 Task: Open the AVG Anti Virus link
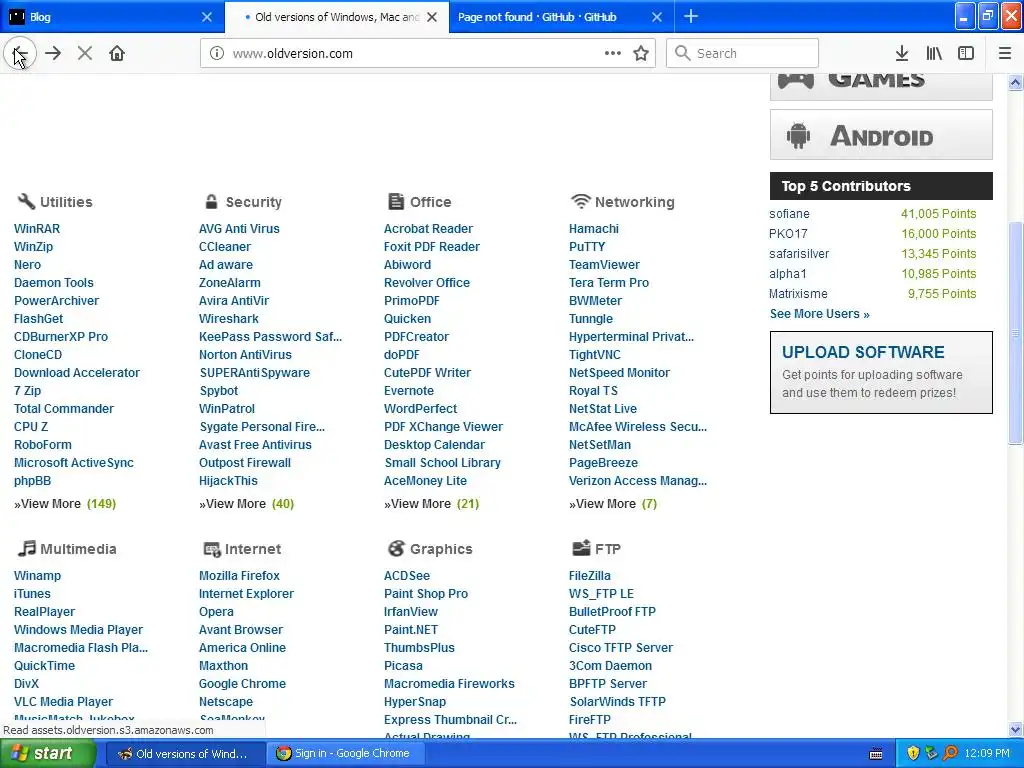pos(239,229)
